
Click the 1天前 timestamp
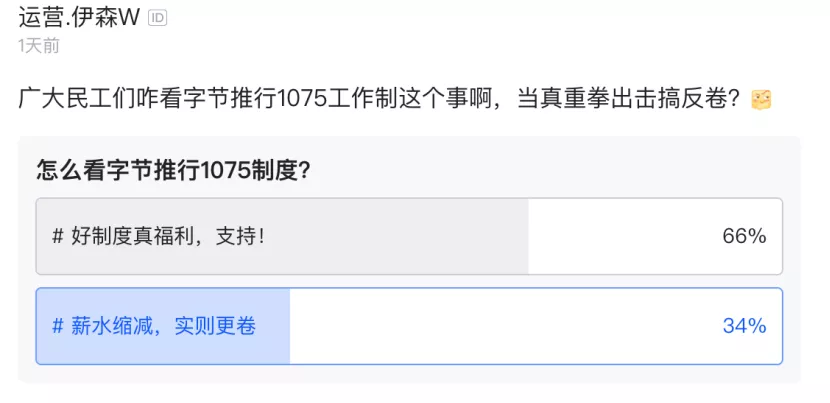click(x=39, y=46)
